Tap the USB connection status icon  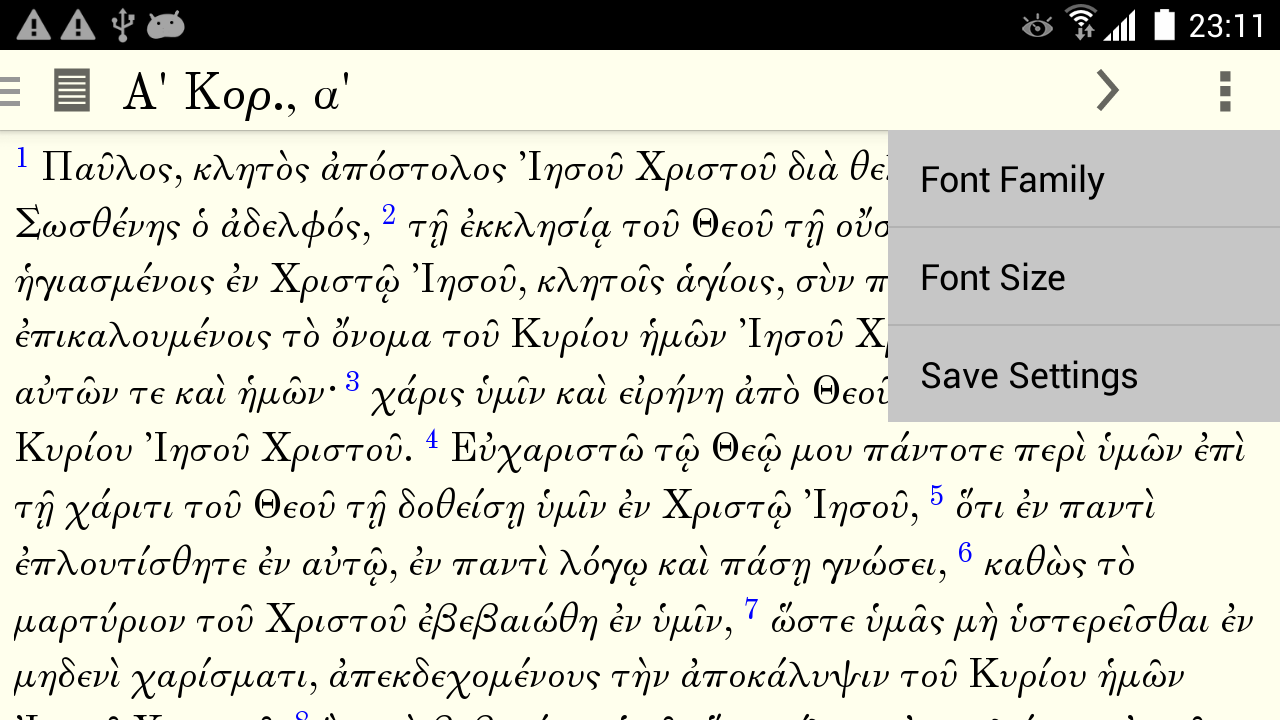[122, 25]
